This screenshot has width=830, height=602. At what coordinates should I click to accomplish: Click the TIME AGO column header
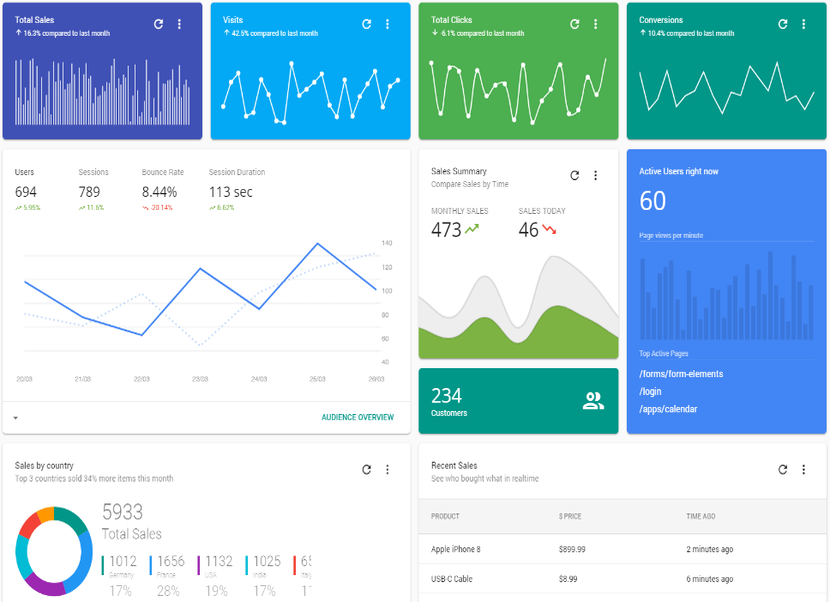click(x=701, y=516)
